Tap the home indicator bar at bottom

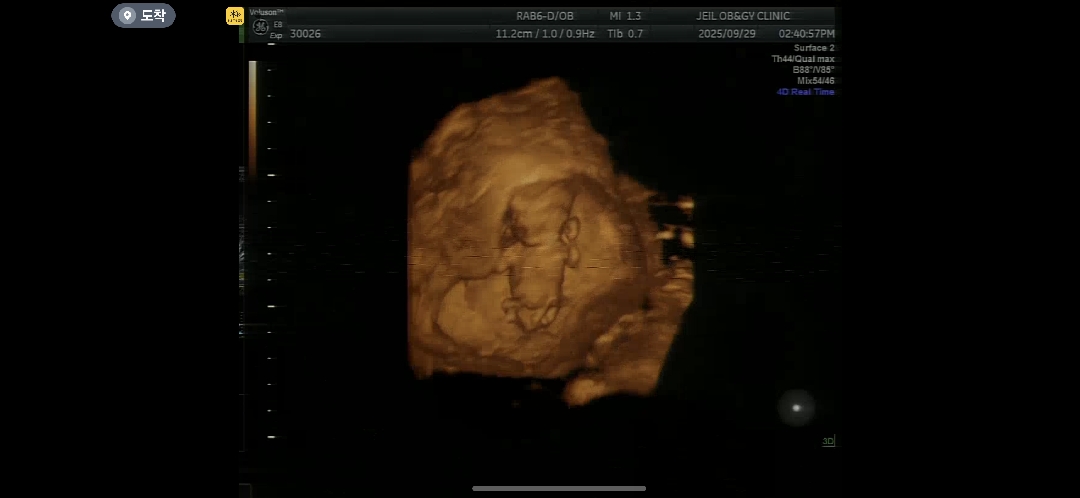click(559, 488)
